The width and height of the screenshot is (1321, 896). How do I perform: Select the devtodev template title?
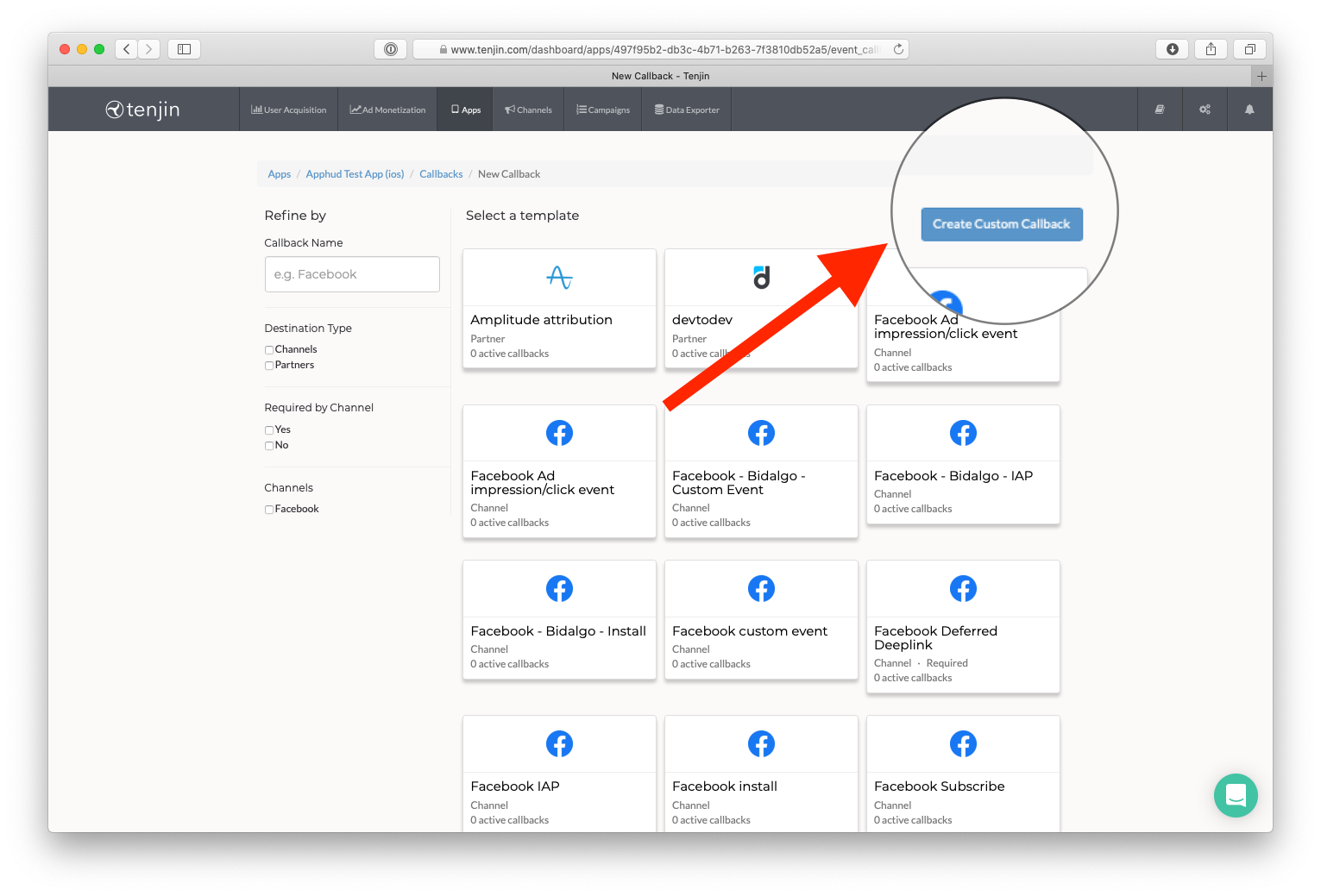tap(702, 320)
